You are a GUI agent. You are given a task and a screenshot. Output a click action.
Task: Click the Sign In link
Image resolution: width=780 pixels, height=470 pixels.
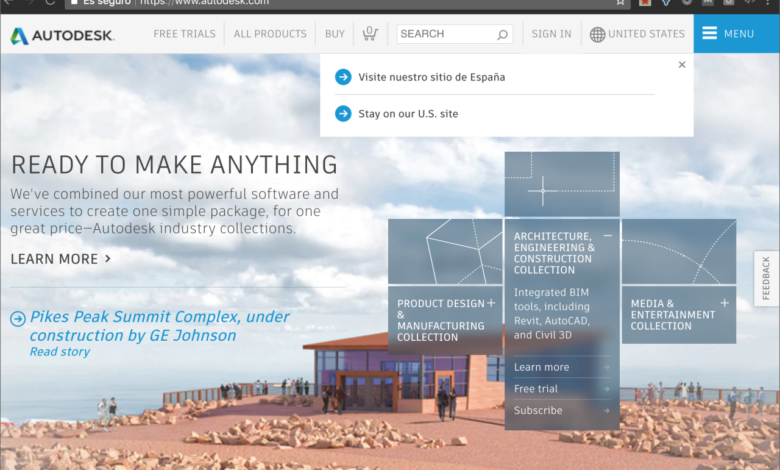point(551,34)
